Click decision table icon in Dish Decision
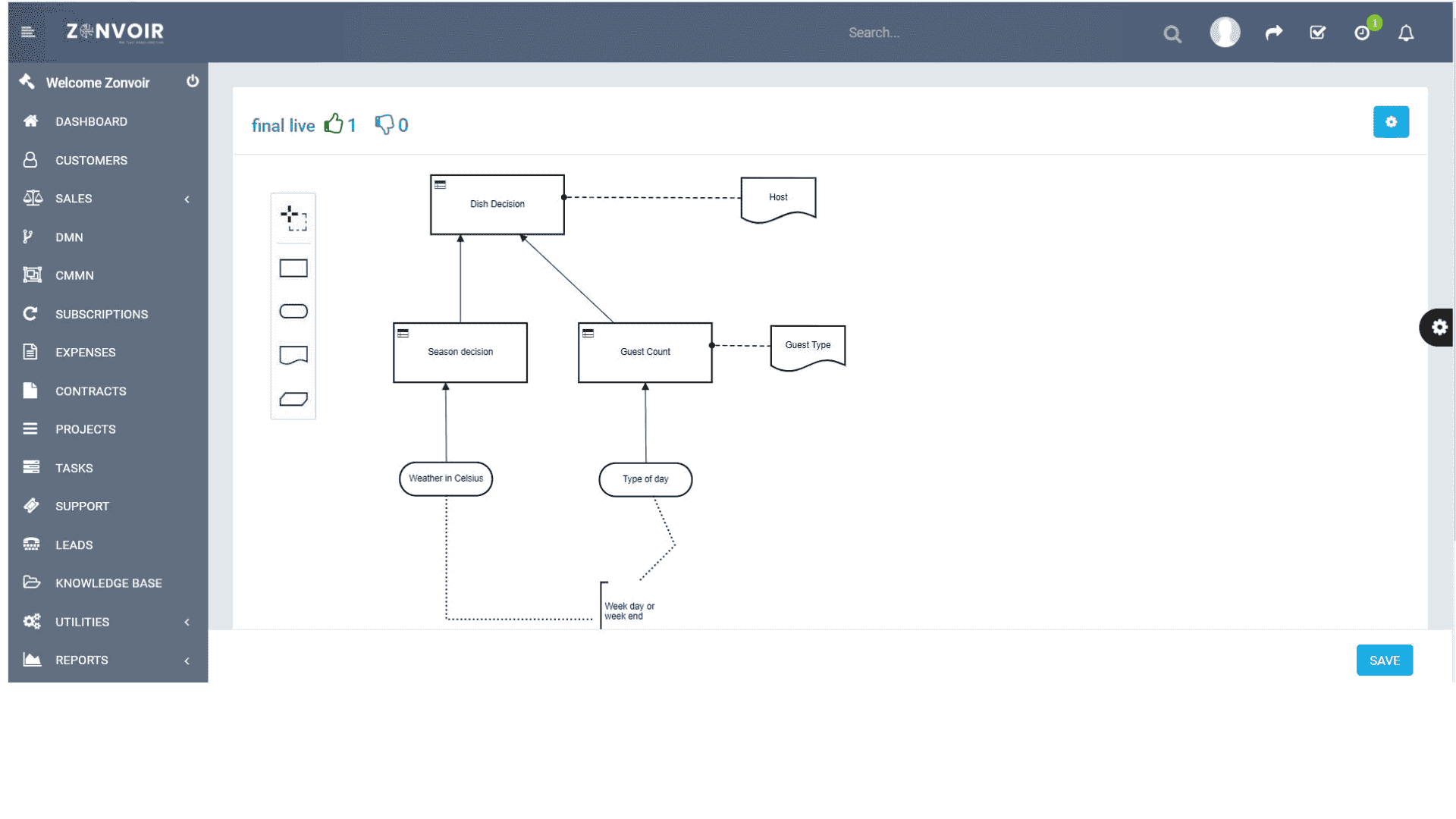This screenshot has height=819, width=1456. pos(440,184)
